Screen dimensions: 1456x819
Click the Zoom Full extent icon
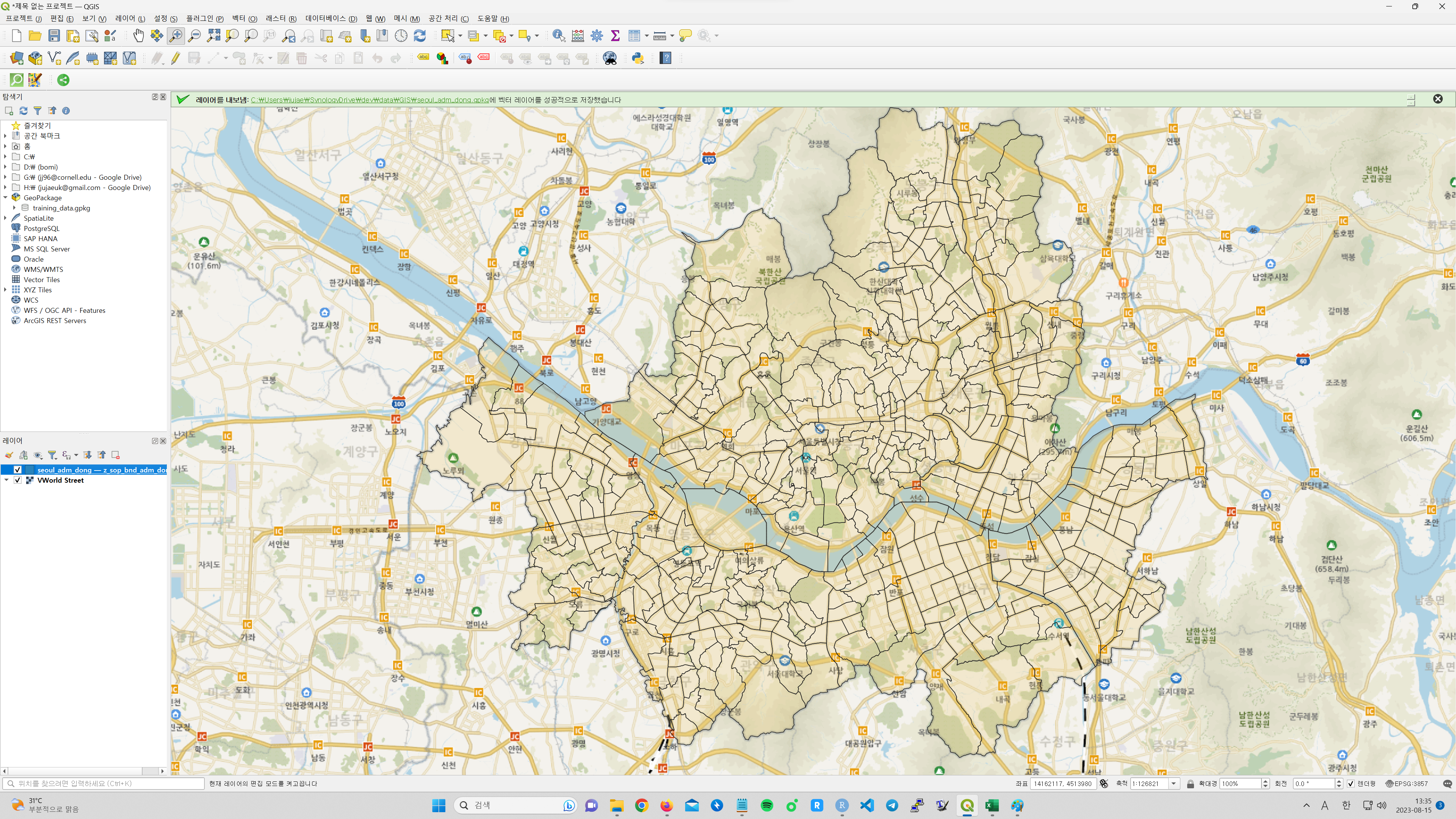(x=213, y=36)
